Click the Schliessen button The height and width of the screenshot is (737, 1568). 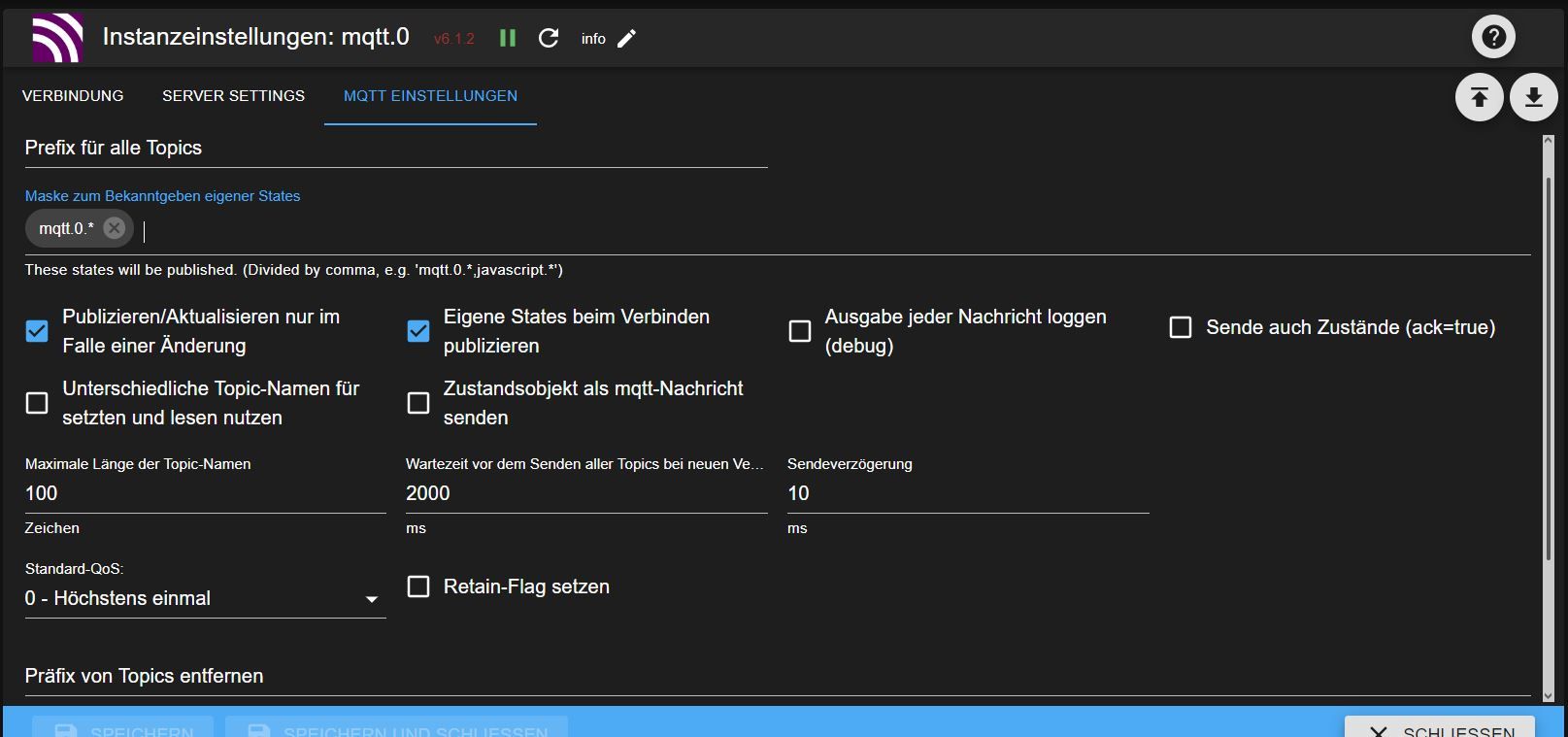tap(1440, 728)
